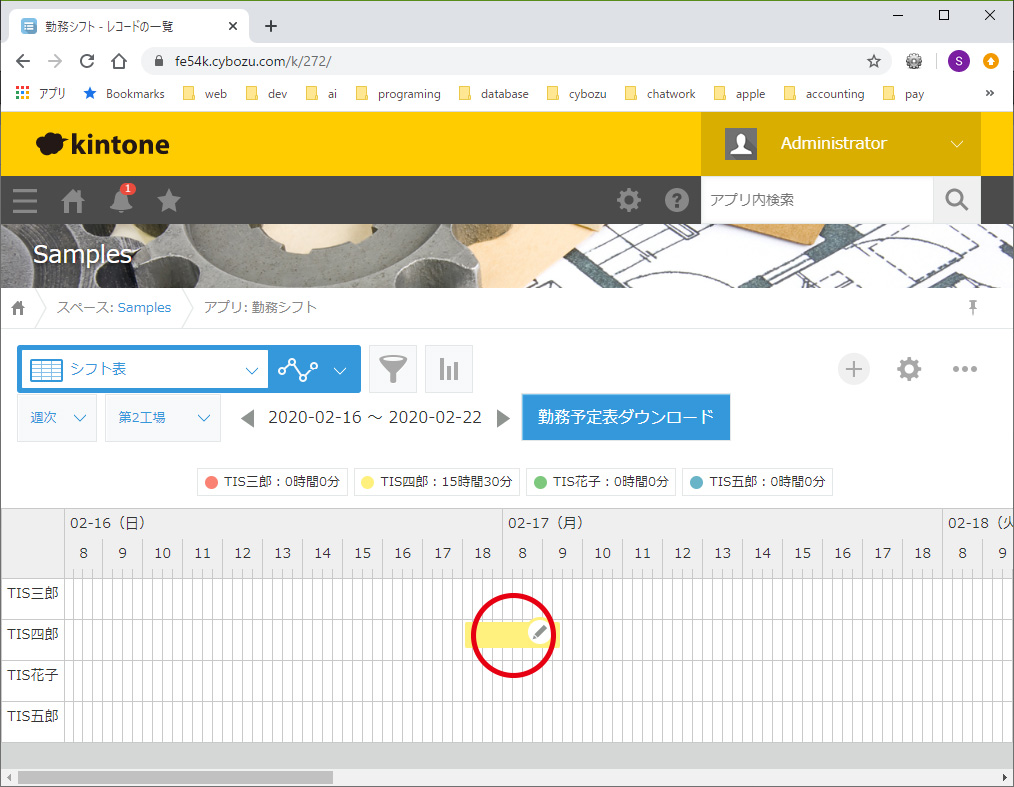1014x787 pixels.
Task: Click the 02-16 (日) date header
Action: [x=107, y=523]
